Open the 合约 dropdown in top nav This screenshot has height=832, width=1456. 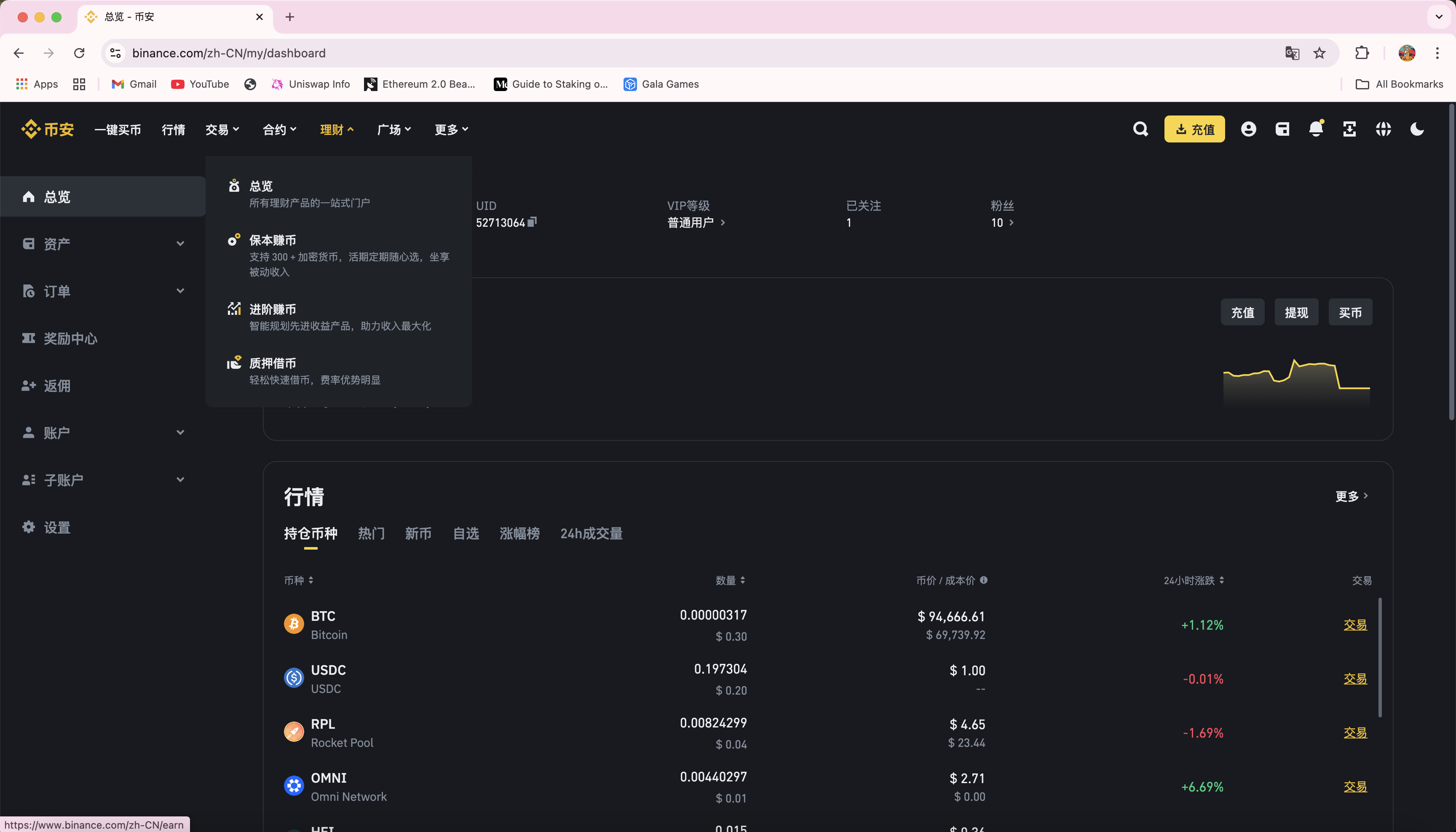[x=279, y=130]
